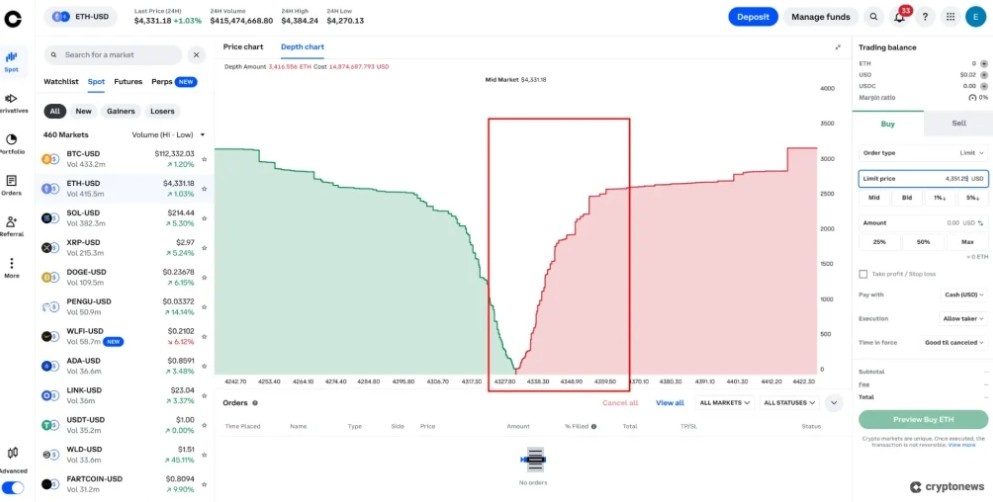Click Preview Buy ETH button
The image size is (993, 502).
pyautogui.click(x=923, y=419)
